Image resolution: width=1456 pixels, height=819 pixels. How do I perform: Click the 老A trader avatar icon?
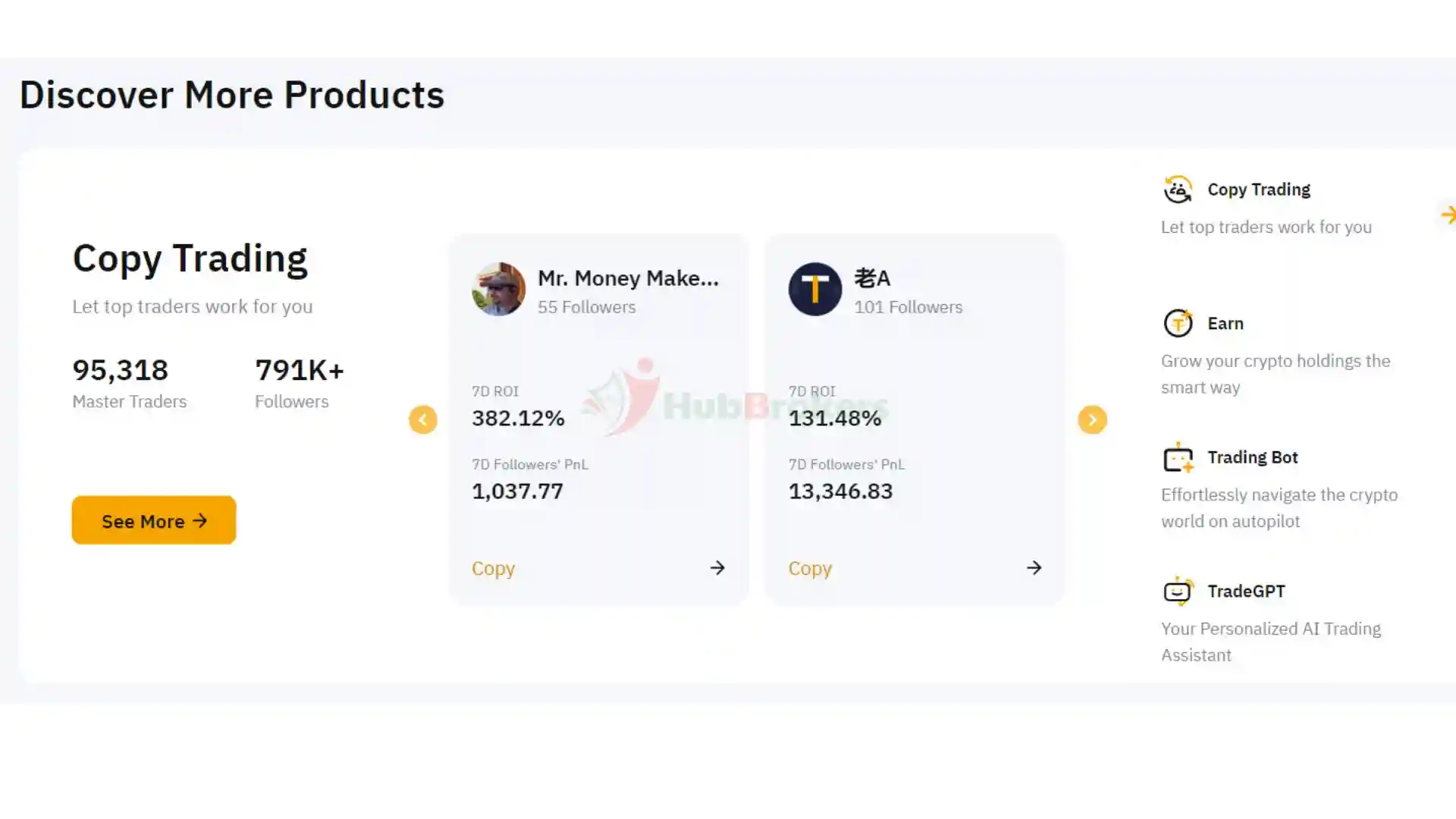point(814,289)
